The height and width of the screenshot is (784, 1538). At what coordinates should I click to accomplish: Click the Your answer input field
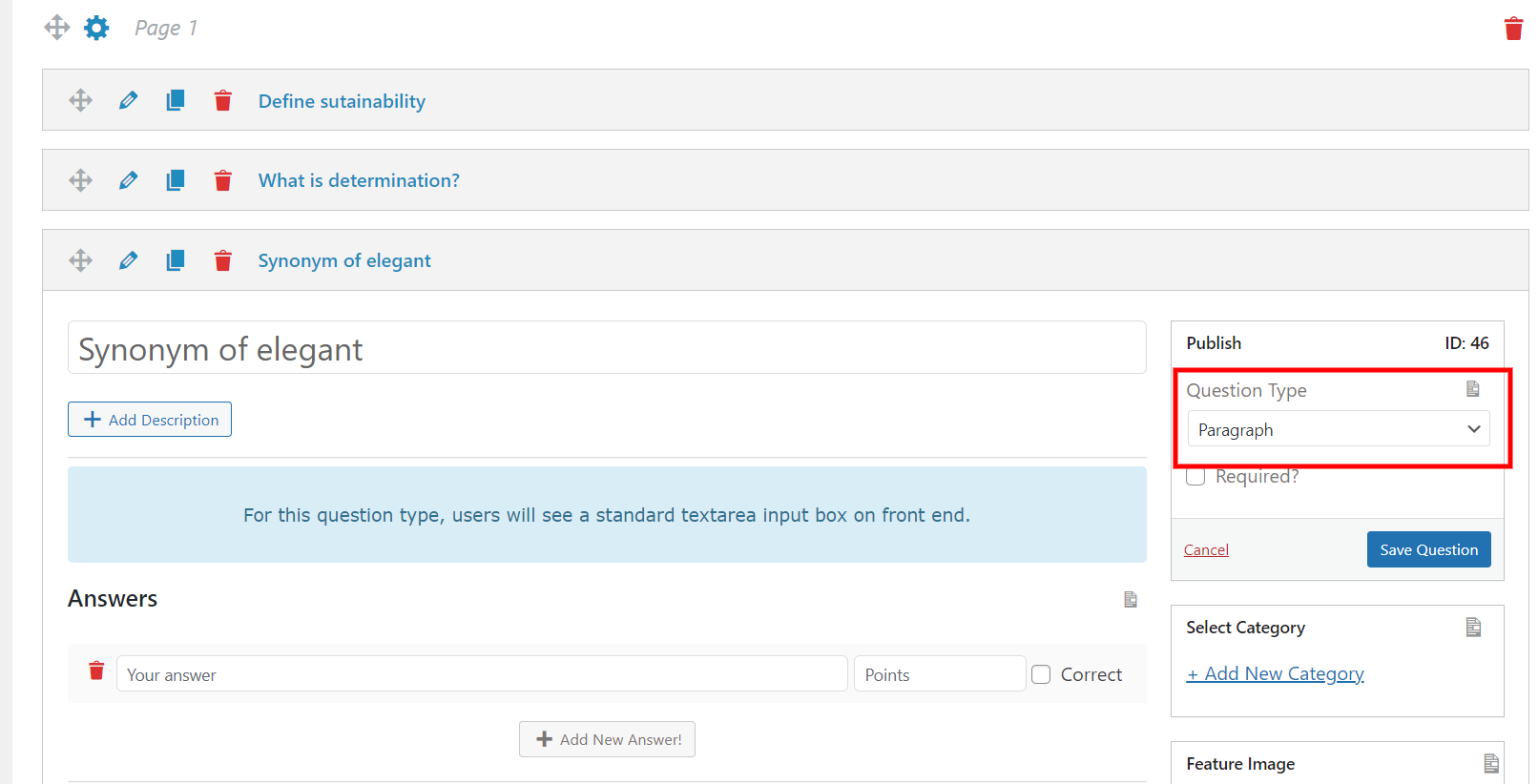[482, 673]
